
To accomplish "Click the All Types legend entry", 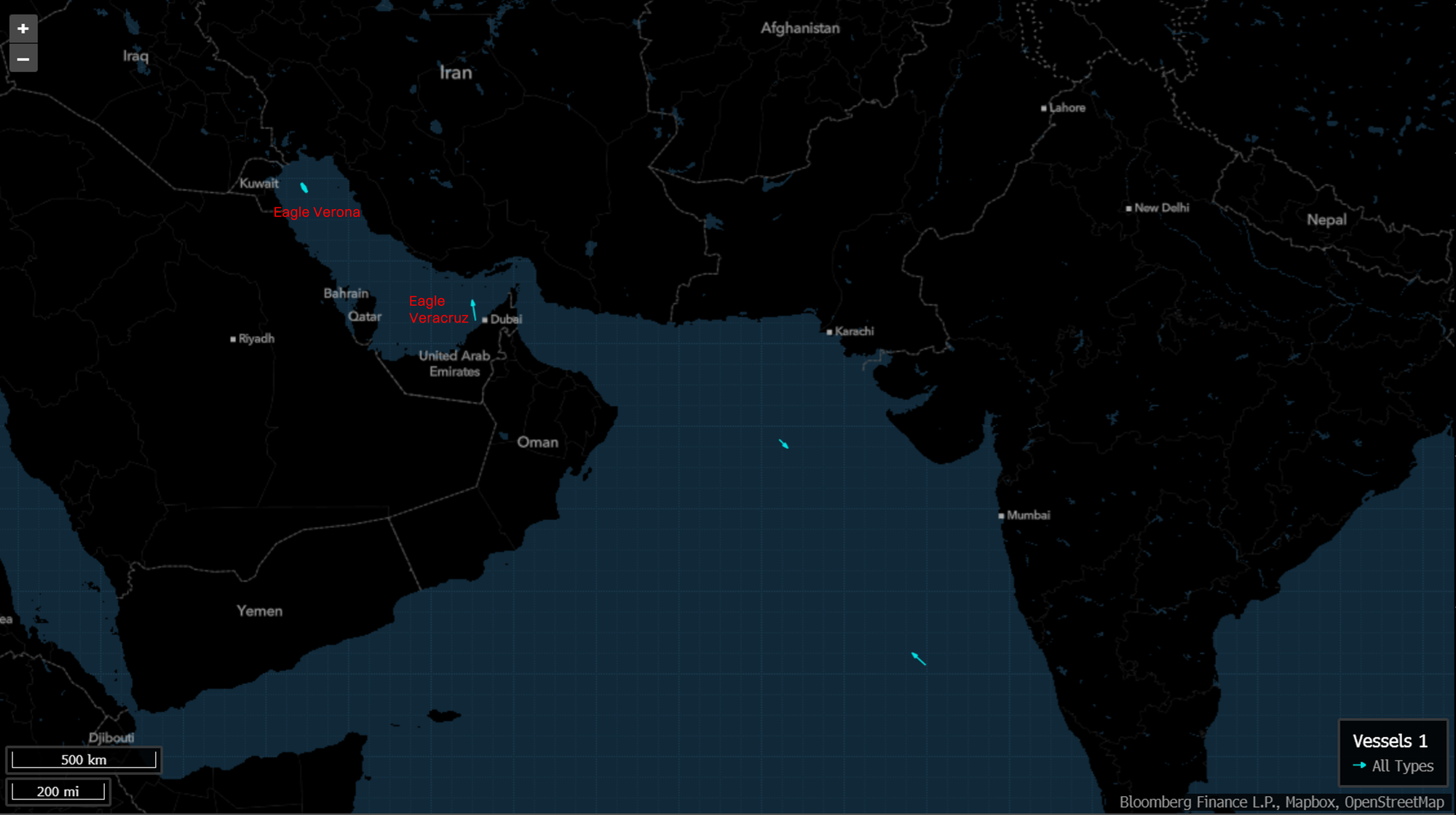I will point(1402,765).
